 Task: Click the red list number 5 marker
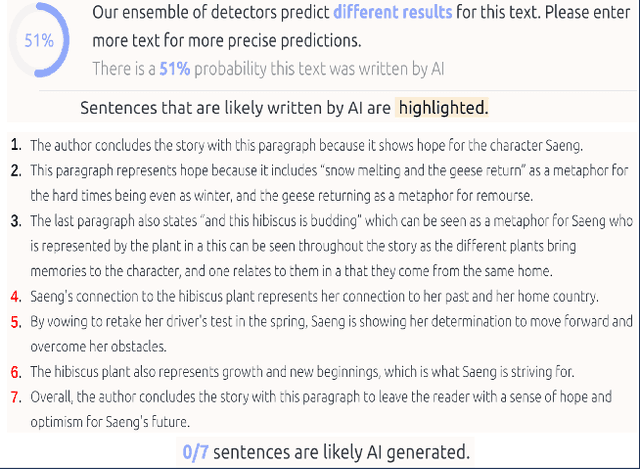(15, 322)
